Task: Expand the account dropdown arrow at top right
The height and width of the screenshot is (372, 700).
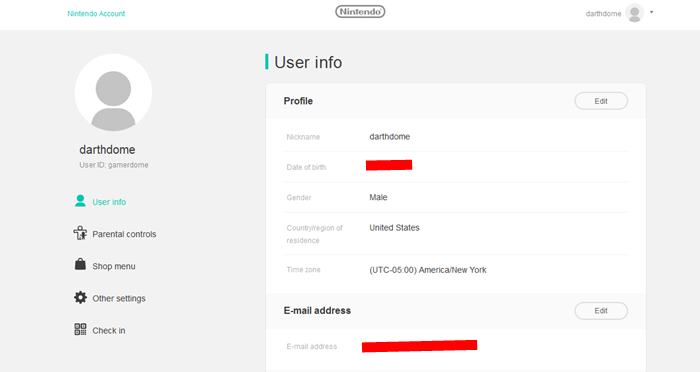Action: 651,12
